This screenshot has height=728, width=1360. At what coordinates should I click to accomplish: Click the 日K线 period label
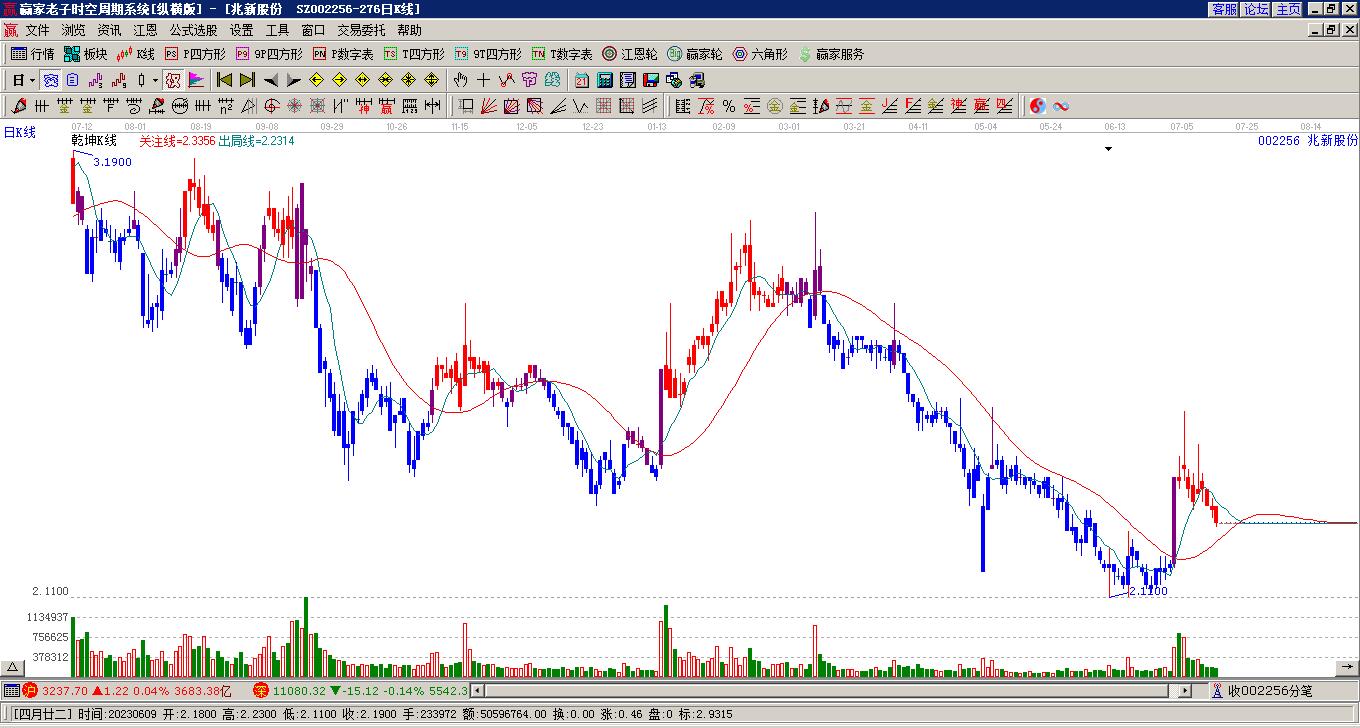point(19,132)
